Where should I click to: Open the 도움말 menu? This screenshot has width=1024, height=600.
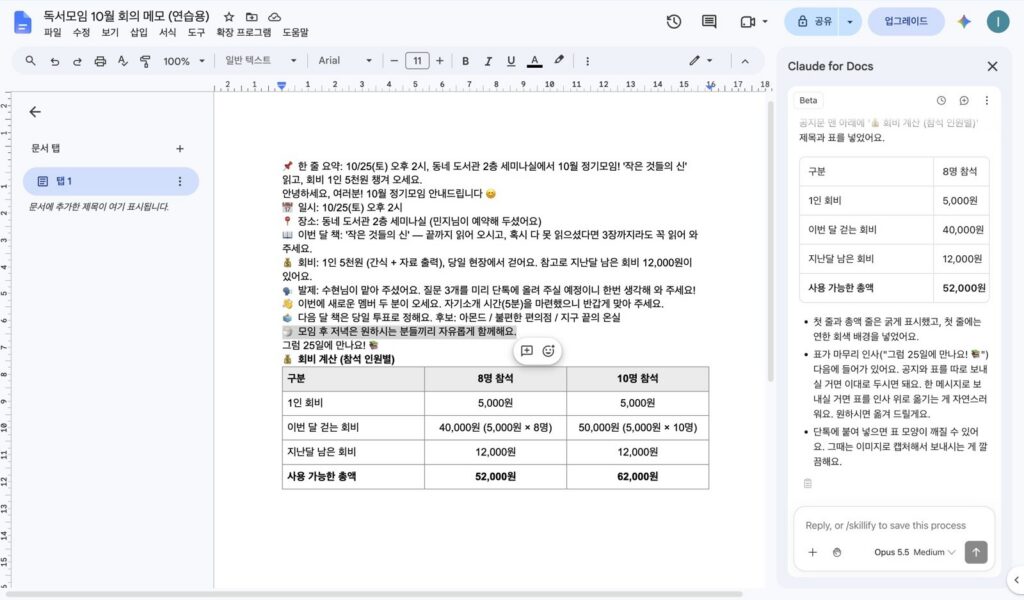click(295, 33)
